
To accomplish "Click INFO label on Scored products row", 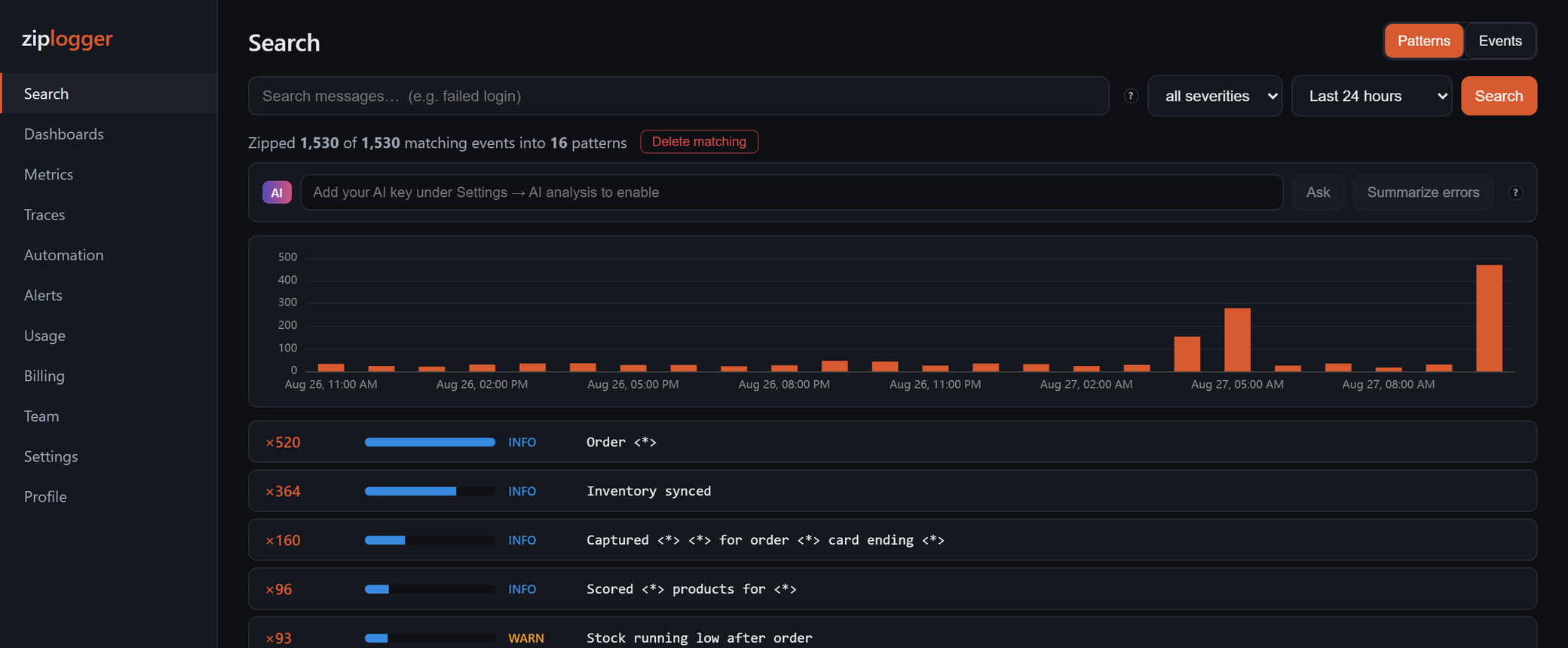I will (x=522, y=589).
